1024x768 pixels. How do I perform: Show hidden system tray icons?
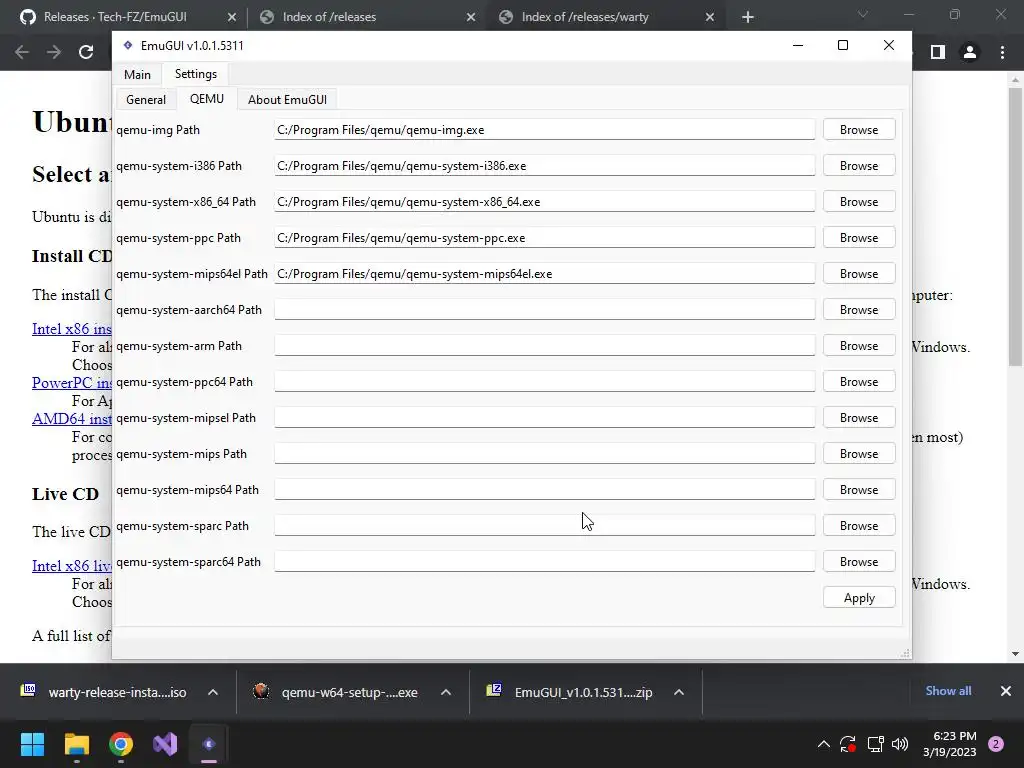[x=824, y=744]
